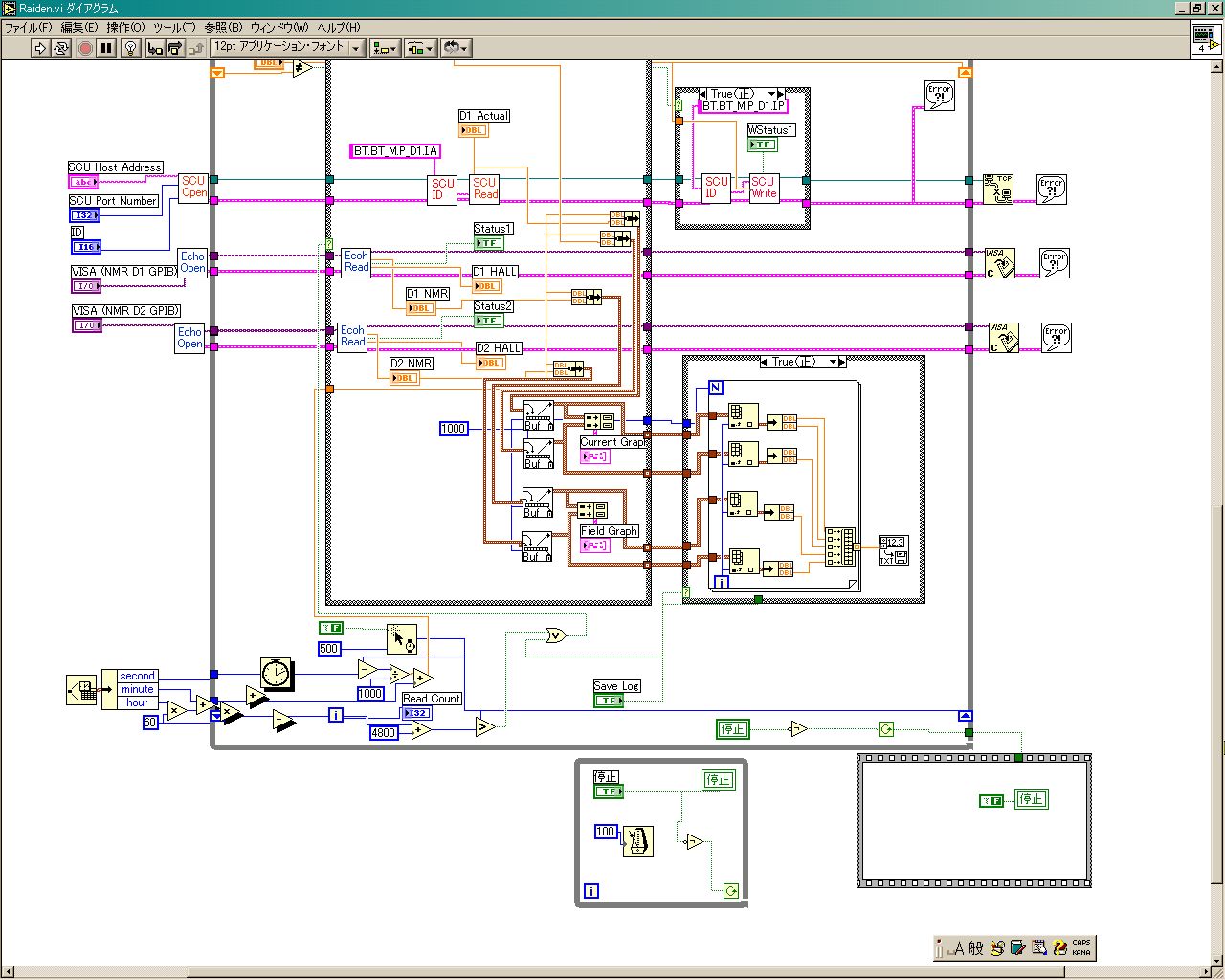
Task: Click the Step Over toolbar button
Action: tap(175, 48)
